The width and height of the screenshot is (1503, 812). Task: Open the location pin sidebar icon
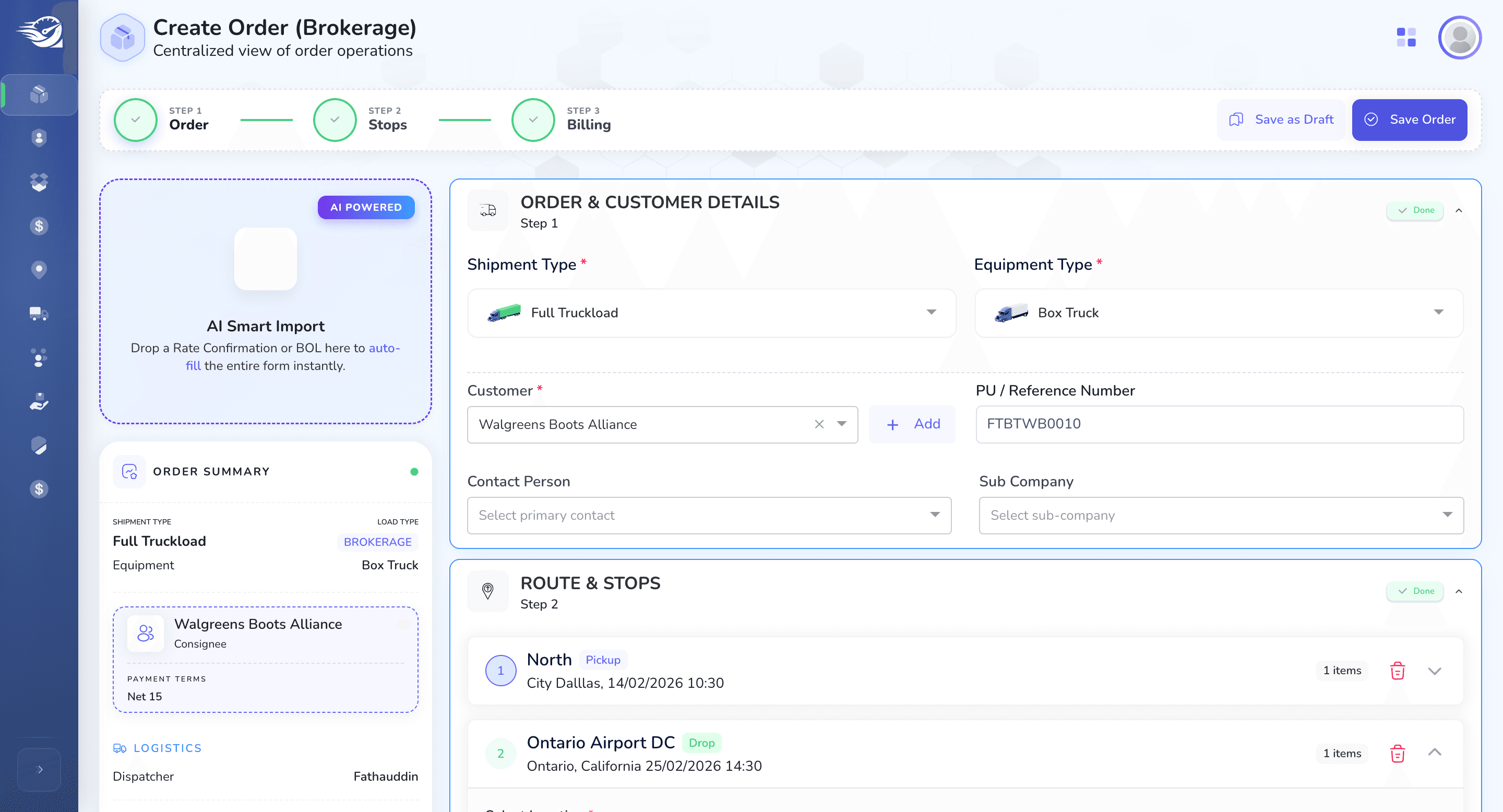(x=39, y=269)
